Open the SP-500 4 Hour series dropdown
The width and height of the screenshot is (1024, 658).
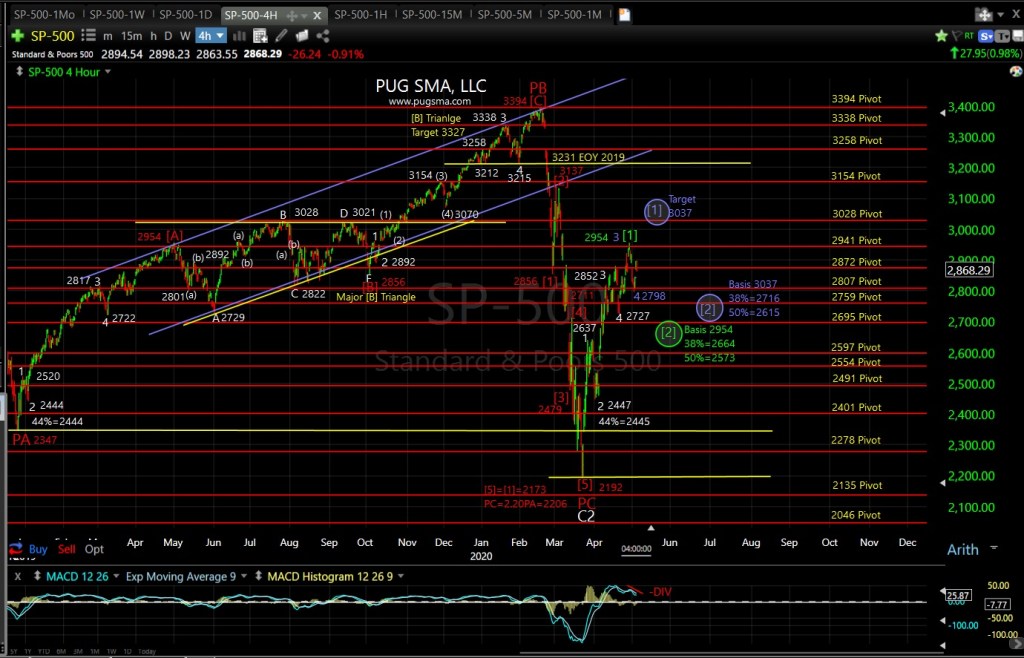tap(107, 72)
